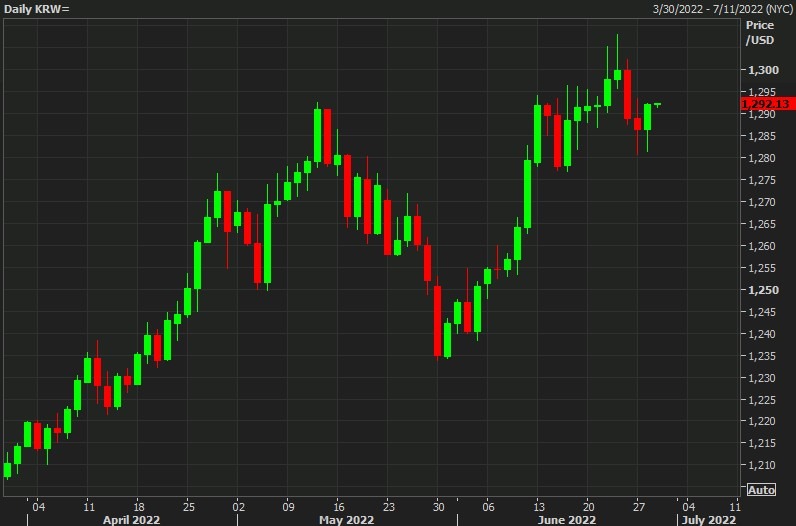Click the 1,265 price axis label
The height and width of the screenshot is (526, 796).
[761, 224]
